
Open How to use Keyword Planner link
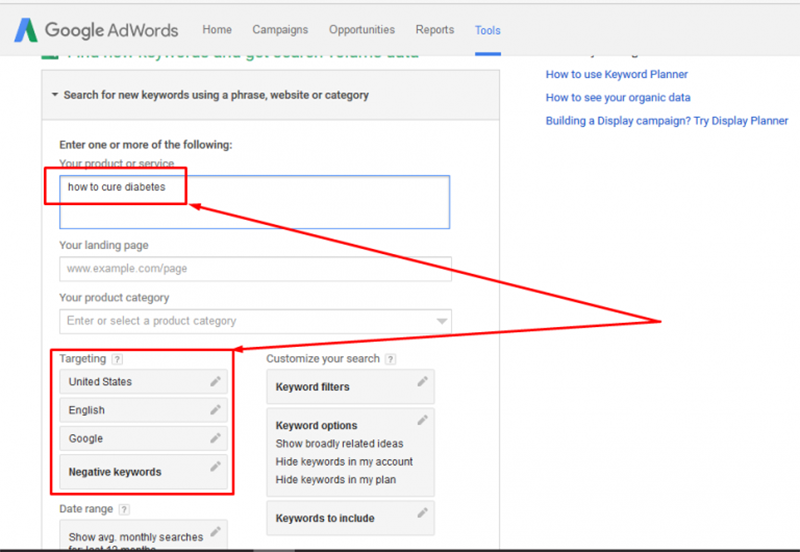tap(617, 74)
